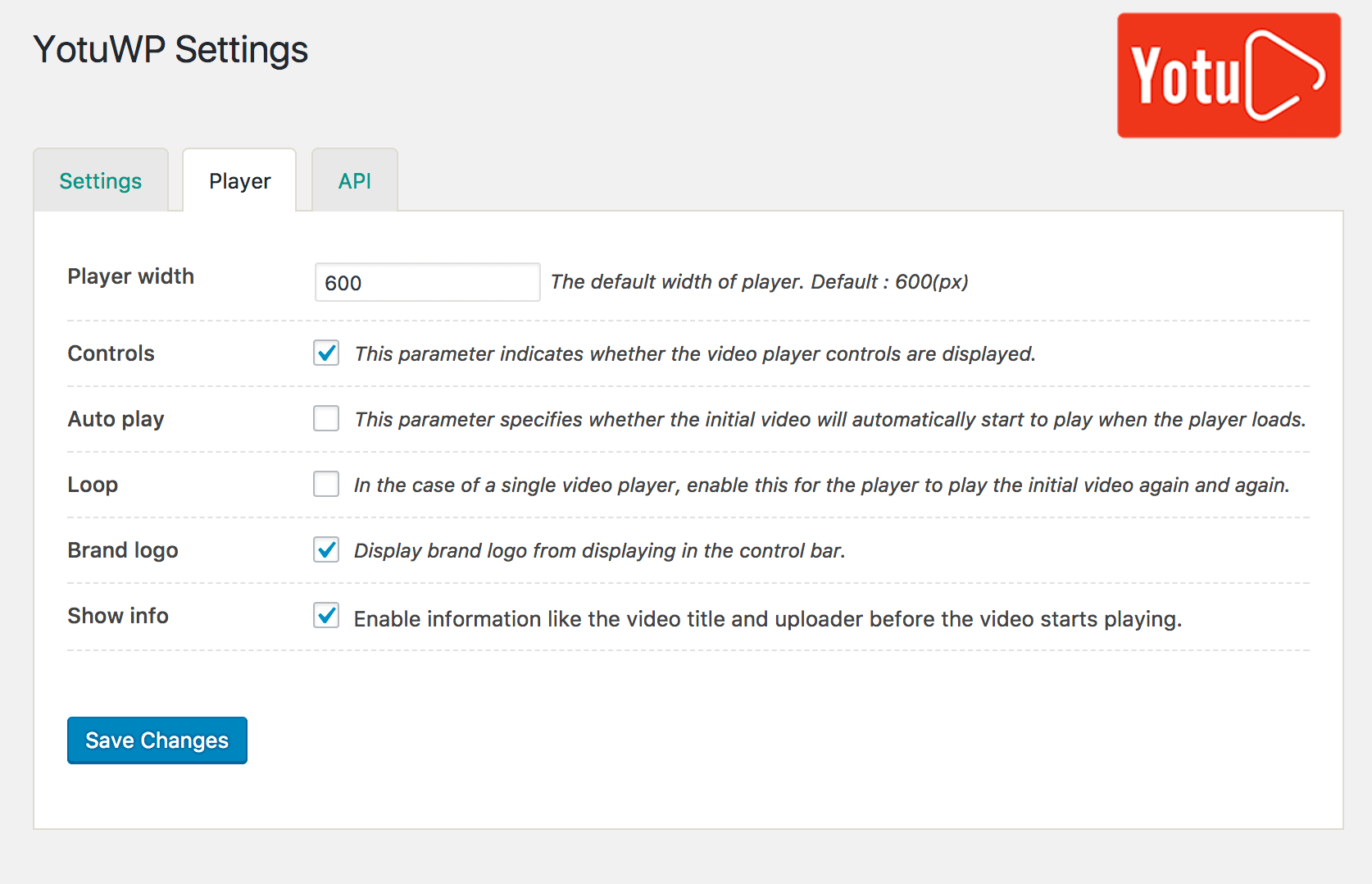Switch to the Settings tab
Image resolution: width=1372 pixels, height=884 pixels.
click(x=101, y=181)
